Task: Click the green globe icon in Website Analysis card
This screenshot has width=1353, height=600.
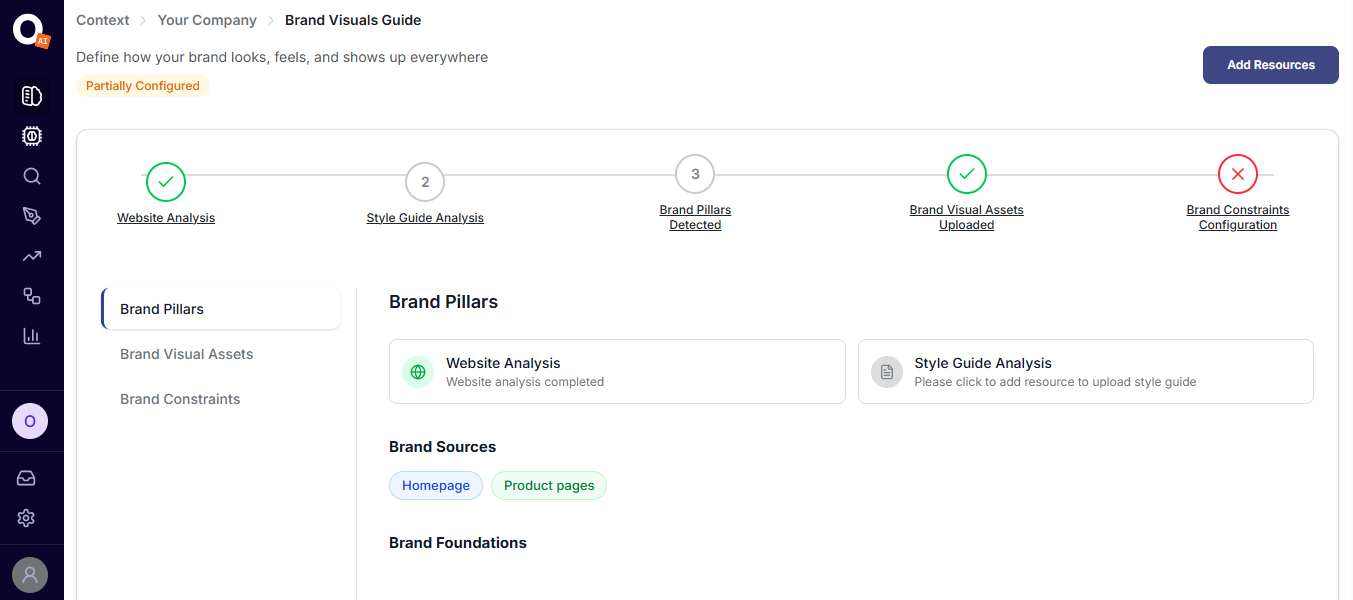Action: tap(418, 372)
